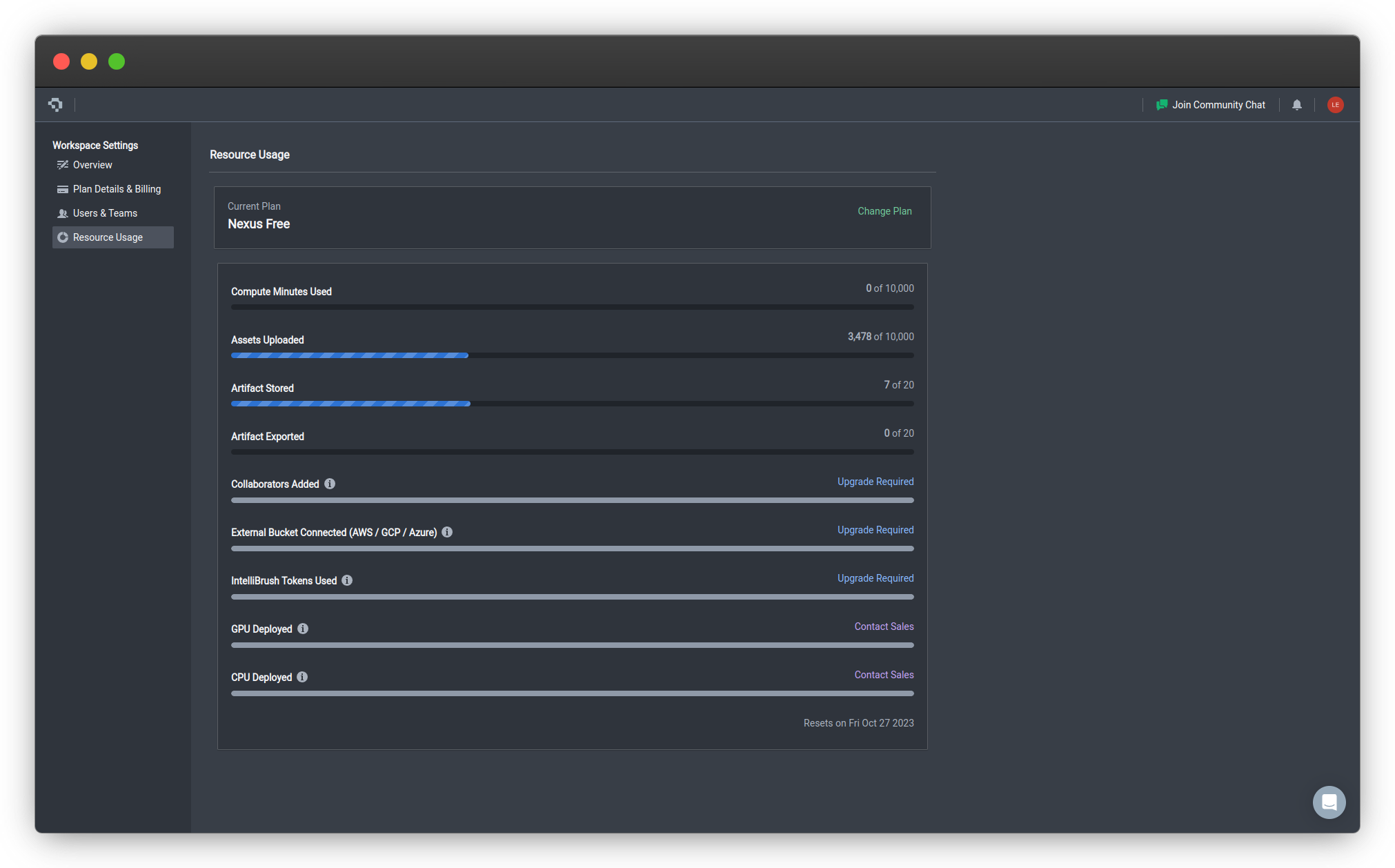Click the 'Artifact Exported' label
This screenshot has height=868, width=1395.
(268, 436)
